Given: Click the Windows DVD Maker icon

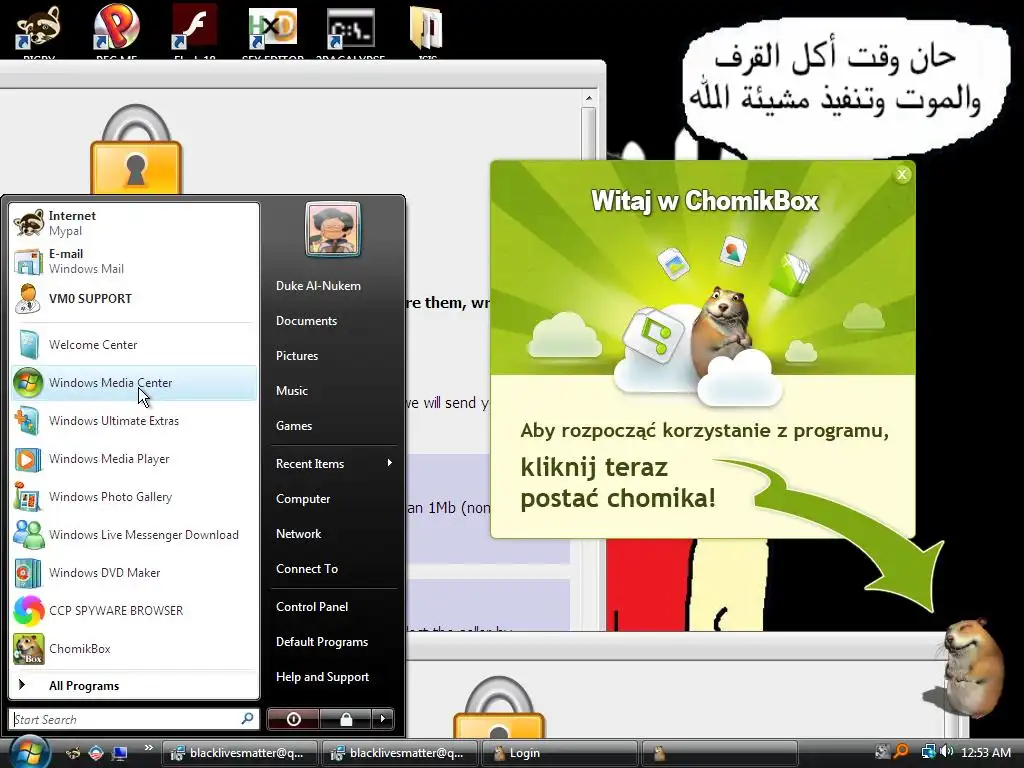Looking at the screenshot, I should 27,573.
